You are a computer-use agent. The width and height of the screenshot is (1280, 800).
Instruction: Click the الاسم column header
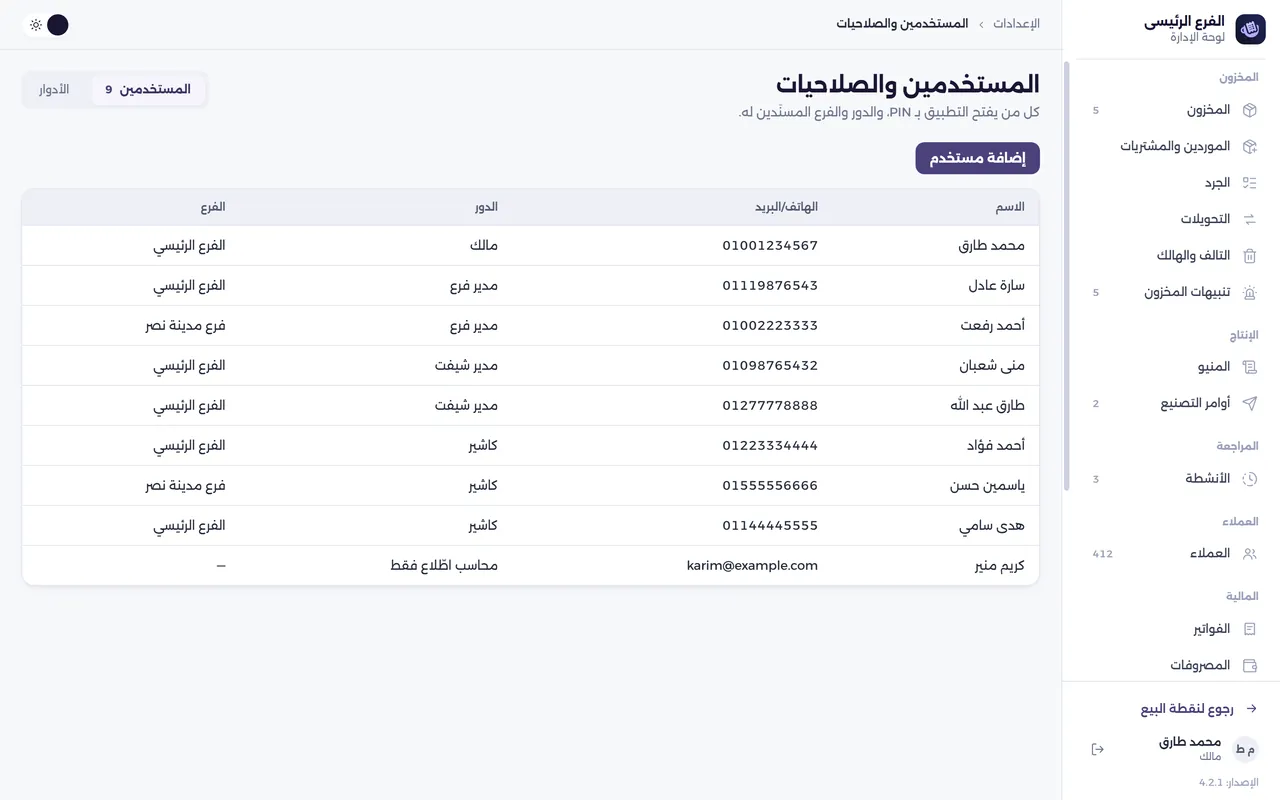point(1010,207)
